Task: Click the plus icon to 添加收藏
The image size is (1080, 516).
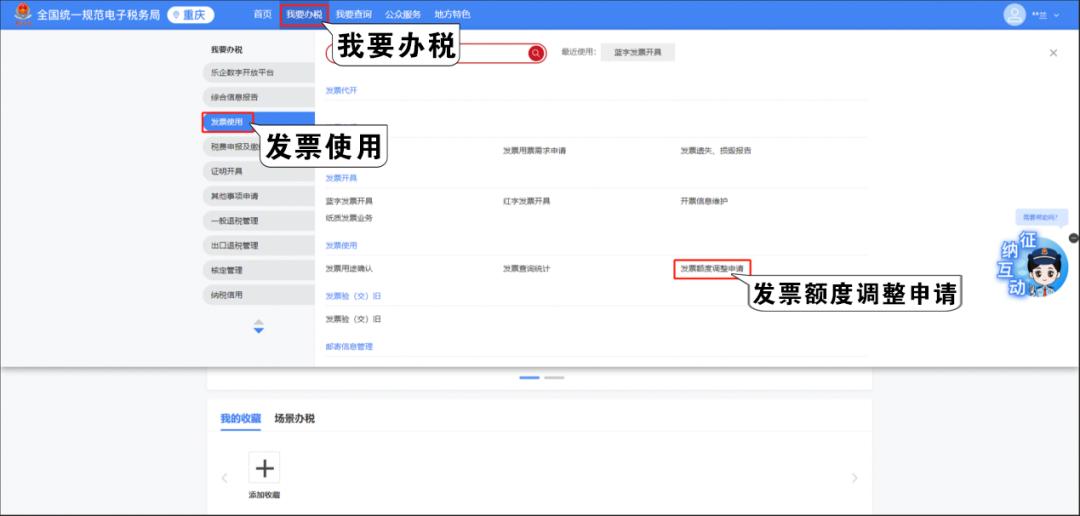Action: pos(264,468)
